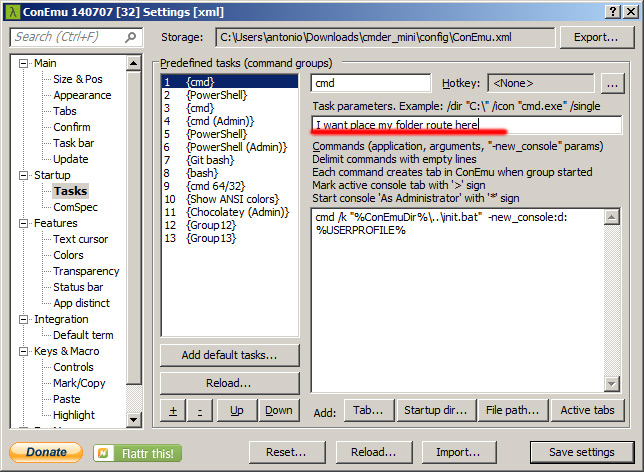The height and width of the screenshot is (472, 644).
Task: Open the Appearance settings page
Action: point(82,95)
